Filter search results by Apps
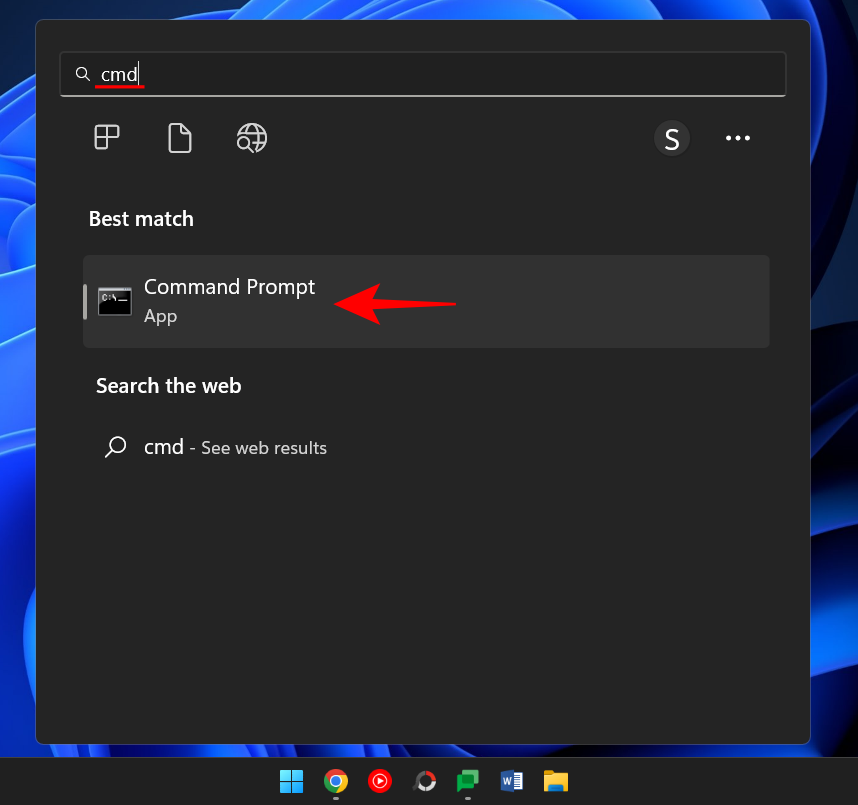Screen dimensions: 858x805 click(x=107, y=138)
